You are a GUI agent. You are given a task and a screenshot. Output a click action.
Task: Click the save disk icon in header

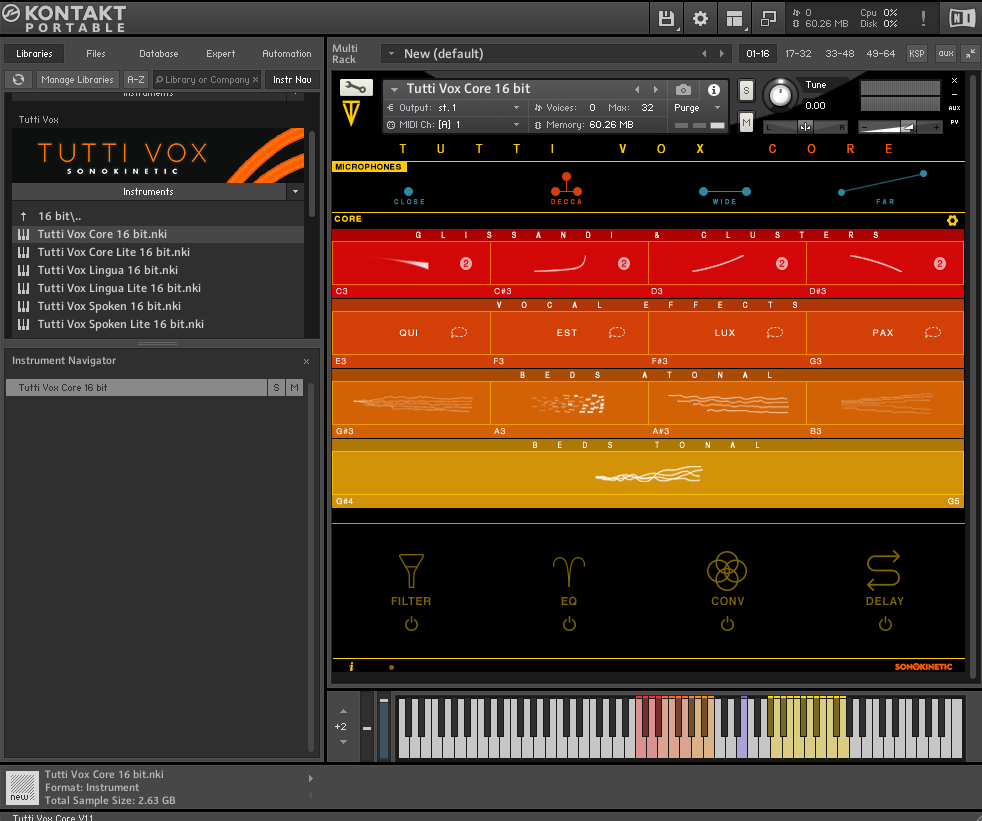(666, 19)
